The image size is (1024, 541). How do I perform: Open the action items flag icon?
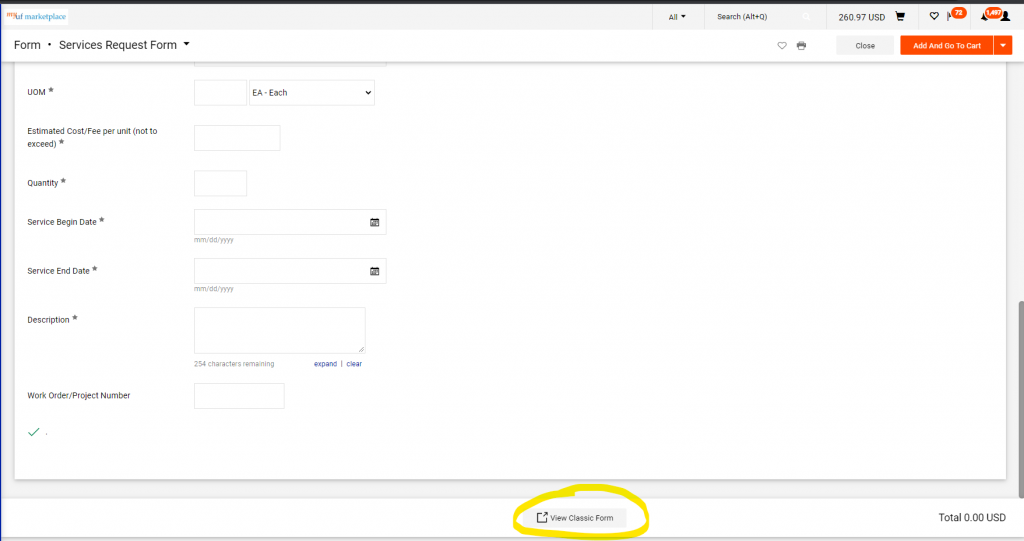pyautogui.click(x=950, y=16)
